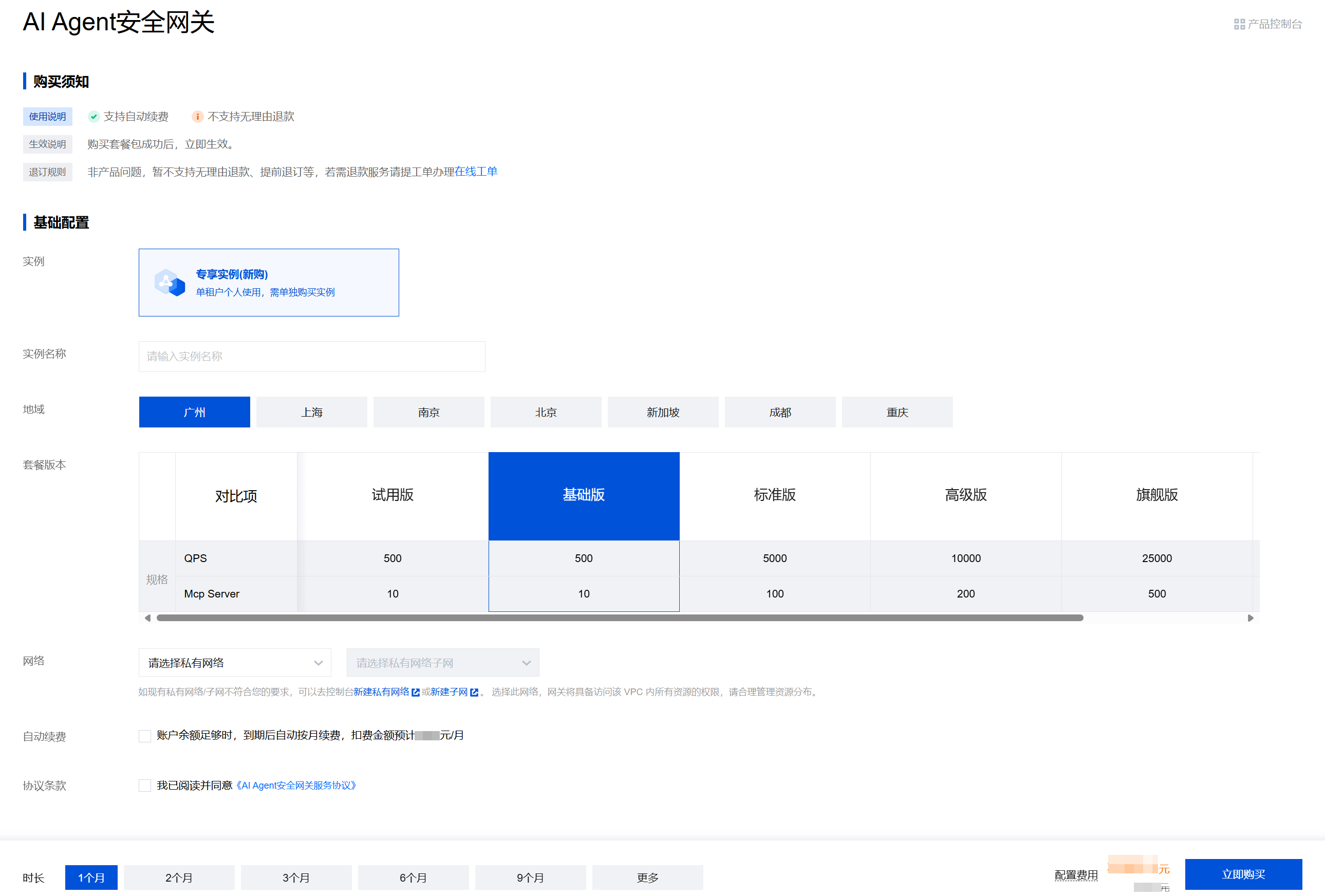This screenshot has height=896, width=1325.
Task: Open the private network subnet dropdown
Action: [x=442, y=662]
